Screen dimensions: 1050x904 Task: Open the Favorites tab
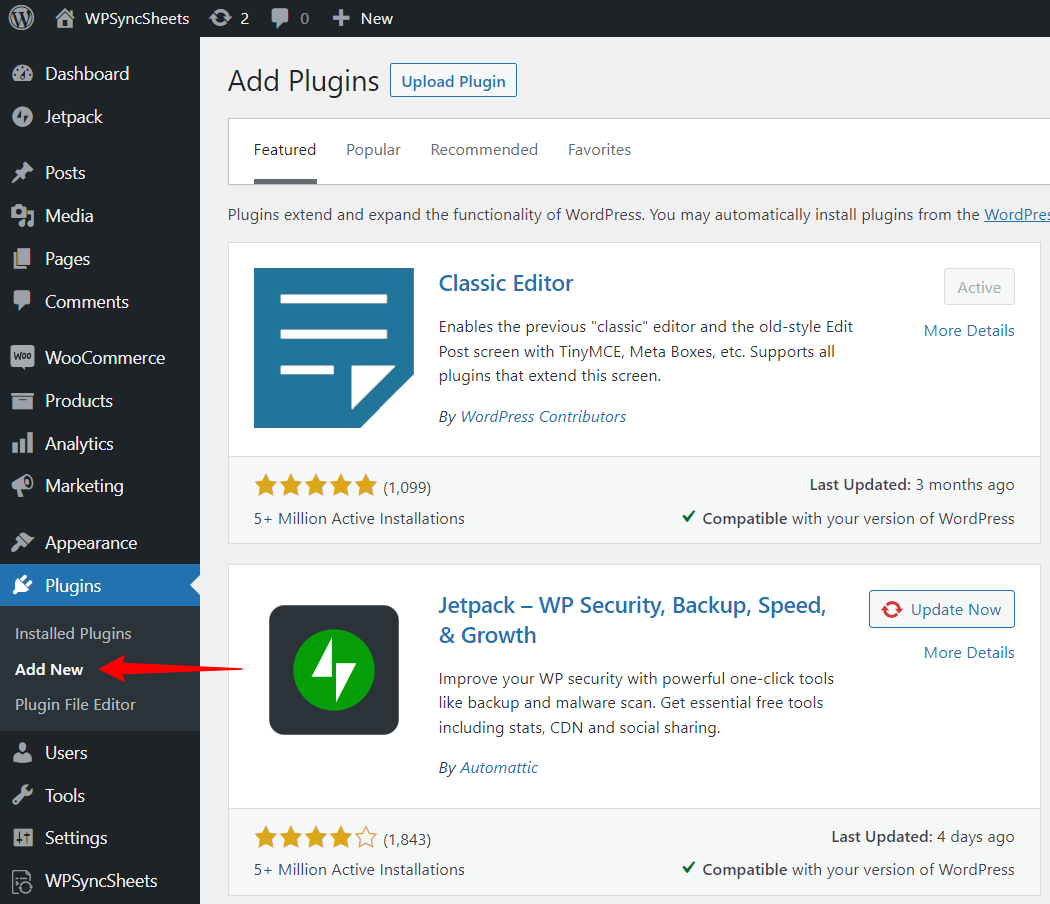(x=599, y=150)
